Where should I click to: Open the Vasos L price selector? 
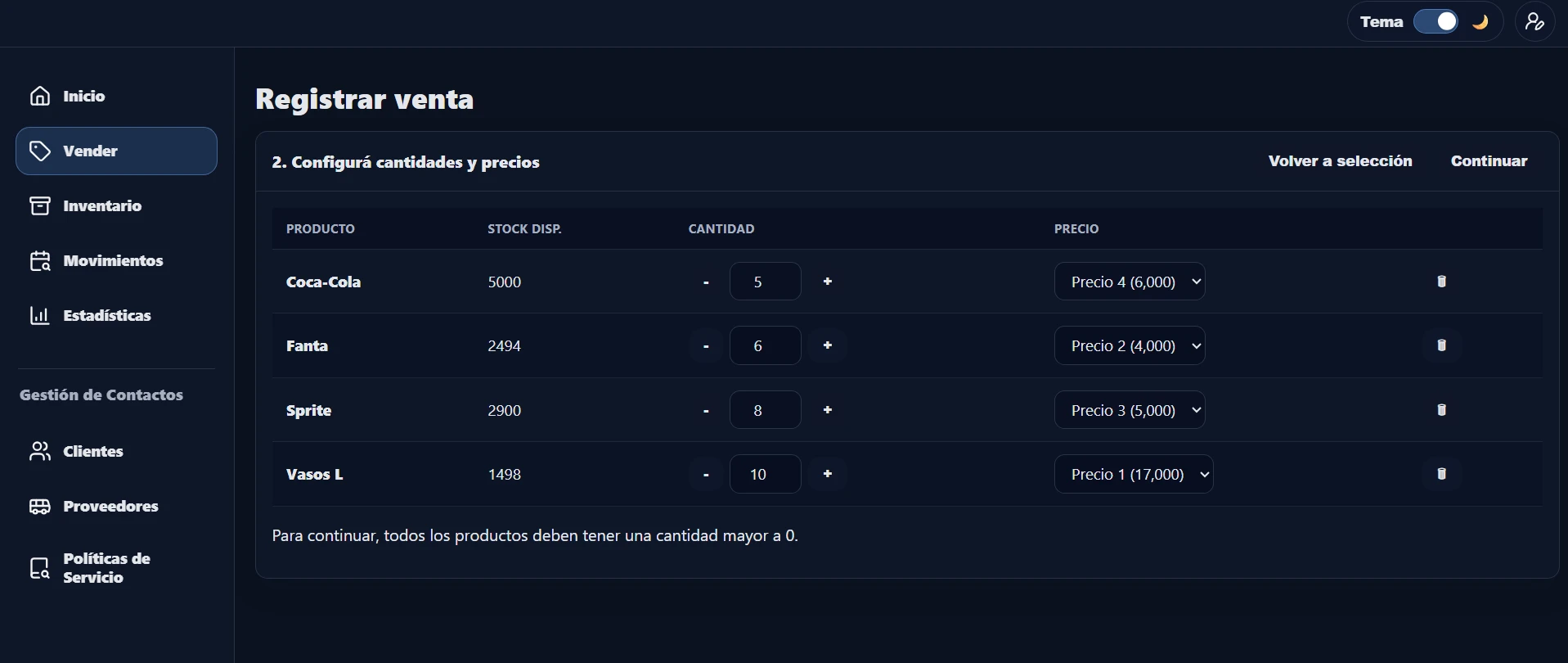[1133, 474]
